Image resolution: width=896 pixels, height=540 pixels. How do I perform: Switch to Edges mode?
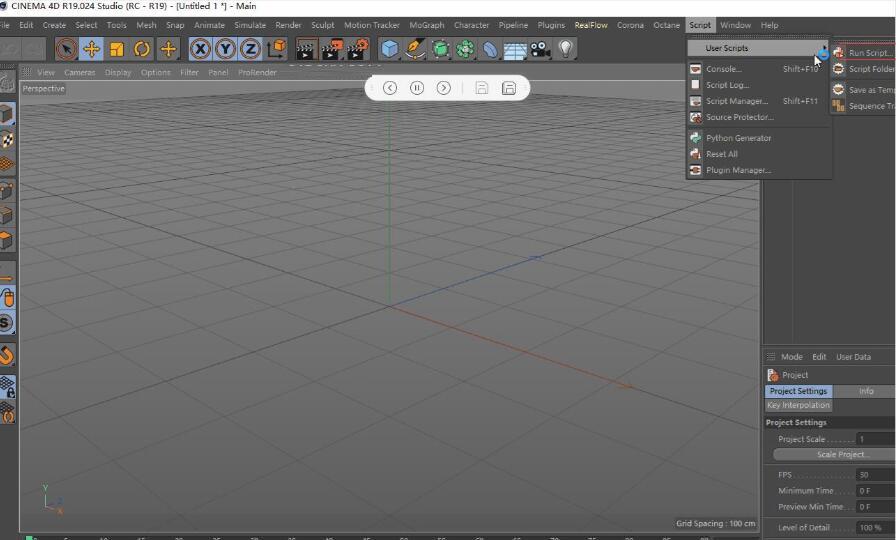[7, 215]
